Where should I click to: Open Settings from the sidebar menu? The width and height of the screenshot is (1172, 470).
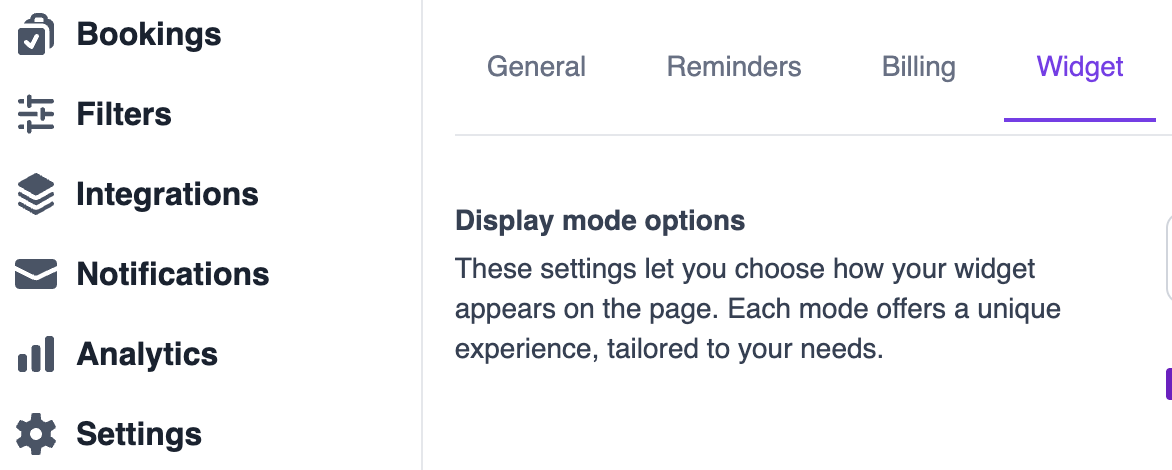tap(139, 434)
